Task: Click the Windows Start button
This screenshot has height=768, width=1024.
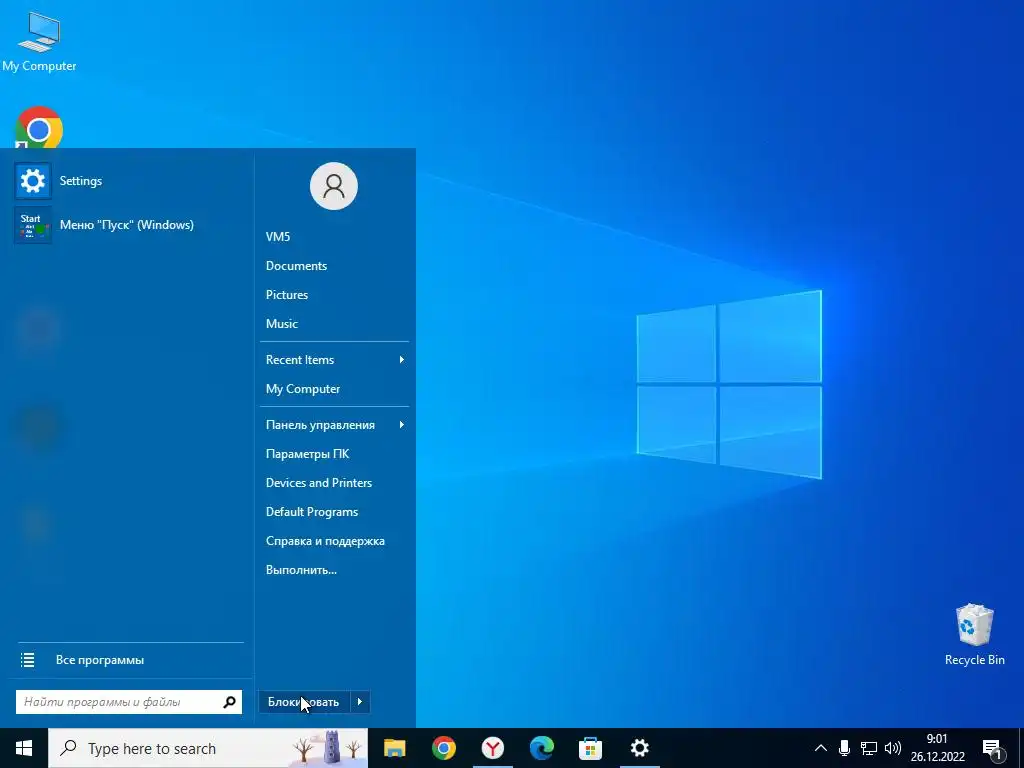Action: (x=24, y=748)
